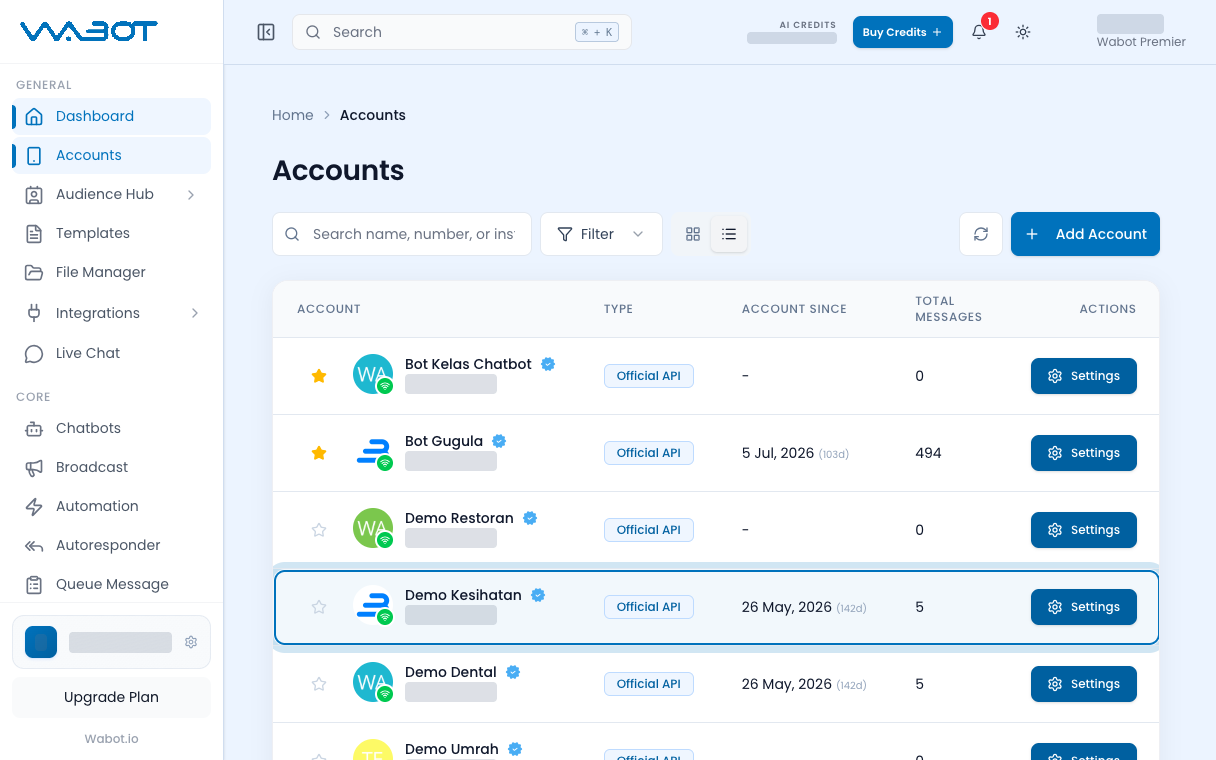This screenshot has width=1216, height=760.
Task: Click Demo Umrah account name
Action: (x=451, y=749)
